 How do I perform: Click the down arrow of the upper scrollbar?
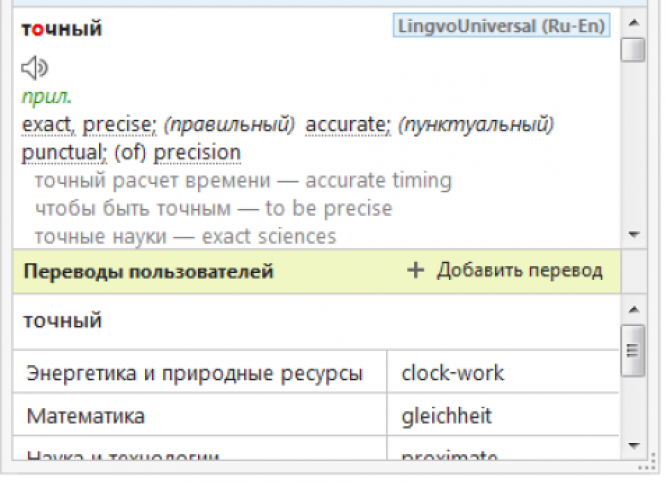point(634,234)
